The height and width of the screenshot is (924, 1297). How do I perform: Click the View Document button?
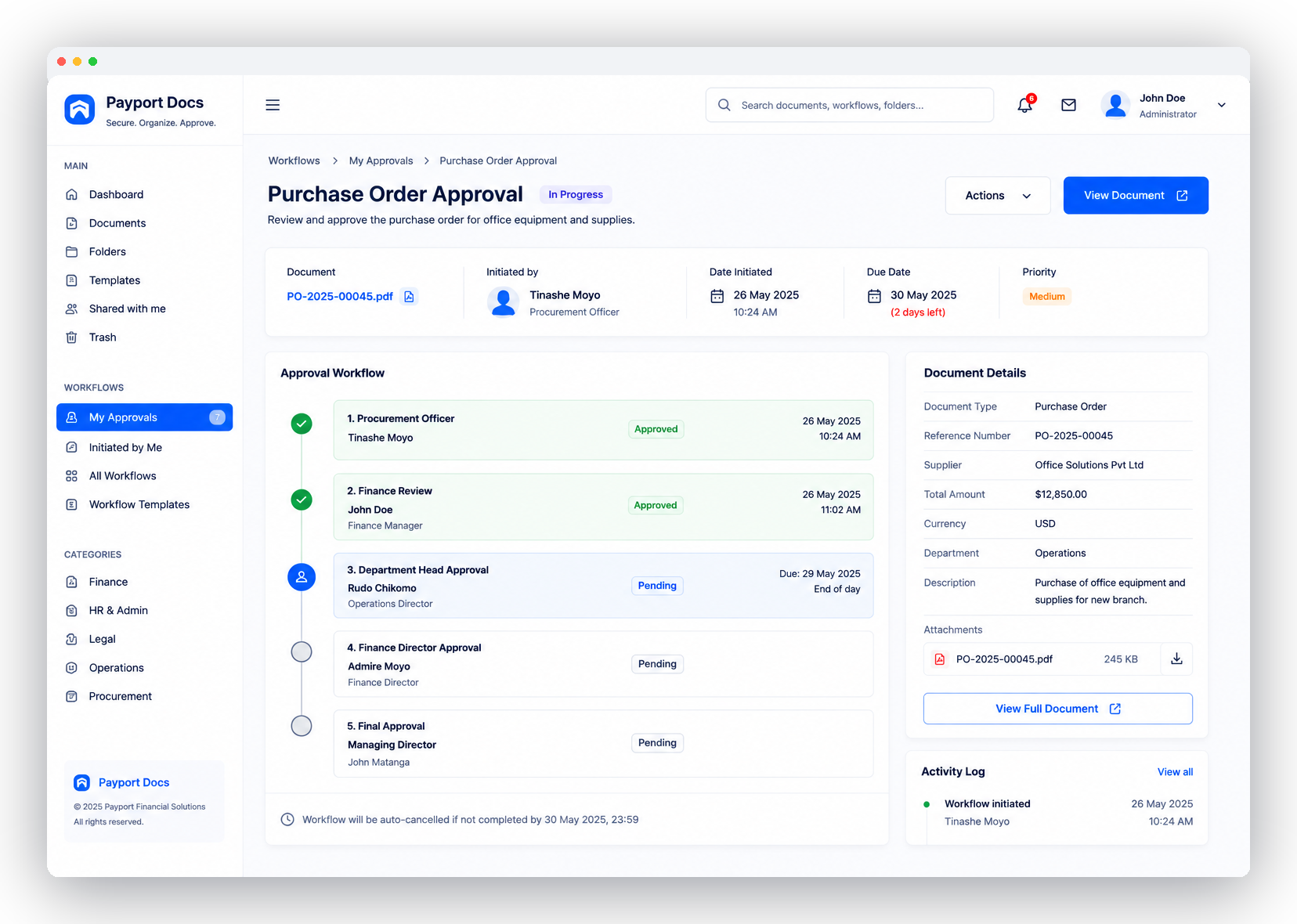point(1136,196)
